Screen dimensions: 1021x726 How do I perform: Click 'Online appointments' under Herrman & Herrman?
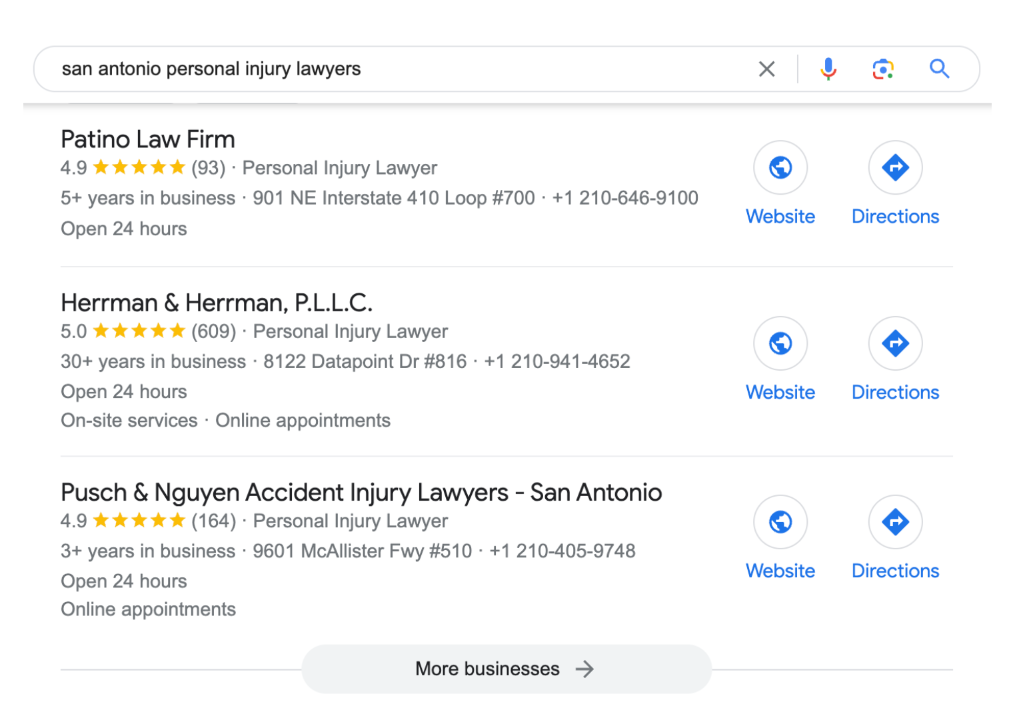[303, 421]
